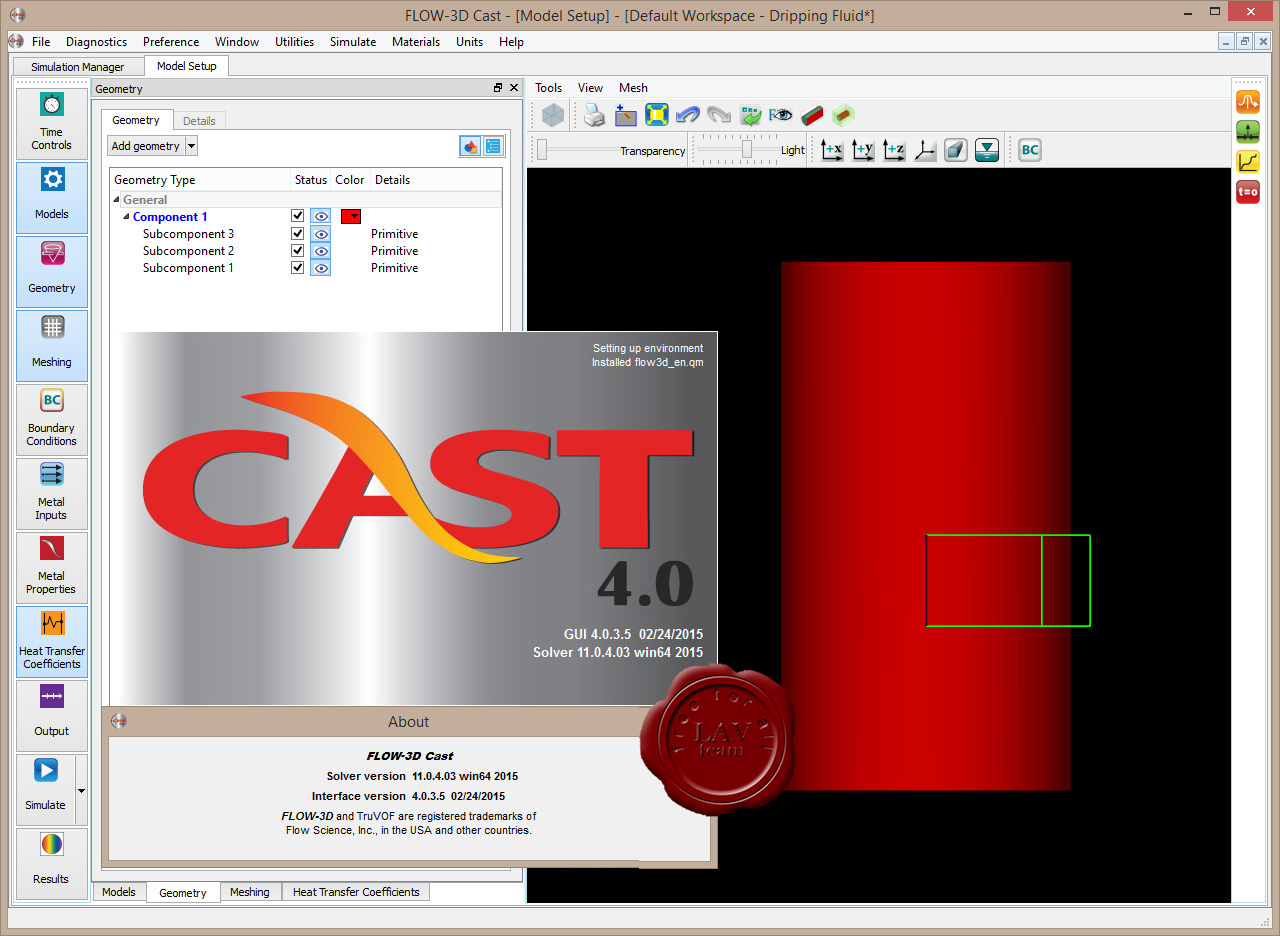Open the viewport Mesh menu

click(633, 88)
